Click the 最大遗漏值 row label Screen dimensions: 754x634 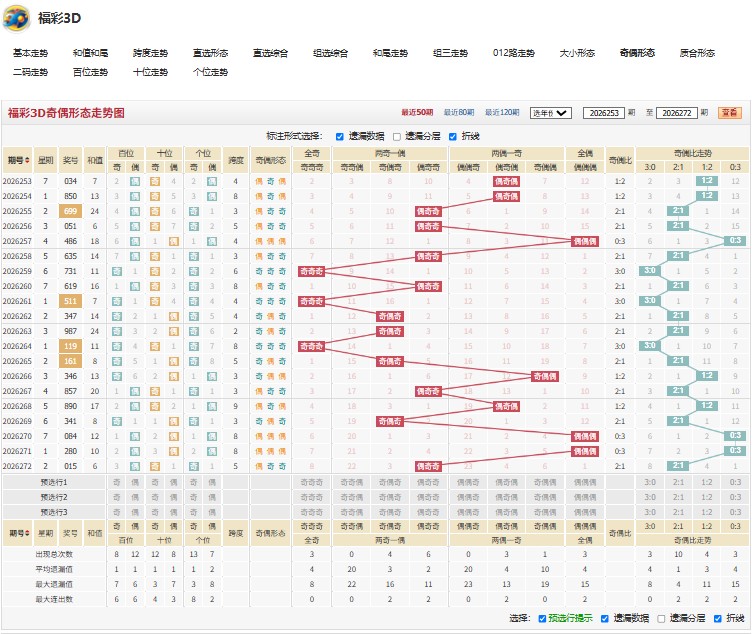point(54,584)
